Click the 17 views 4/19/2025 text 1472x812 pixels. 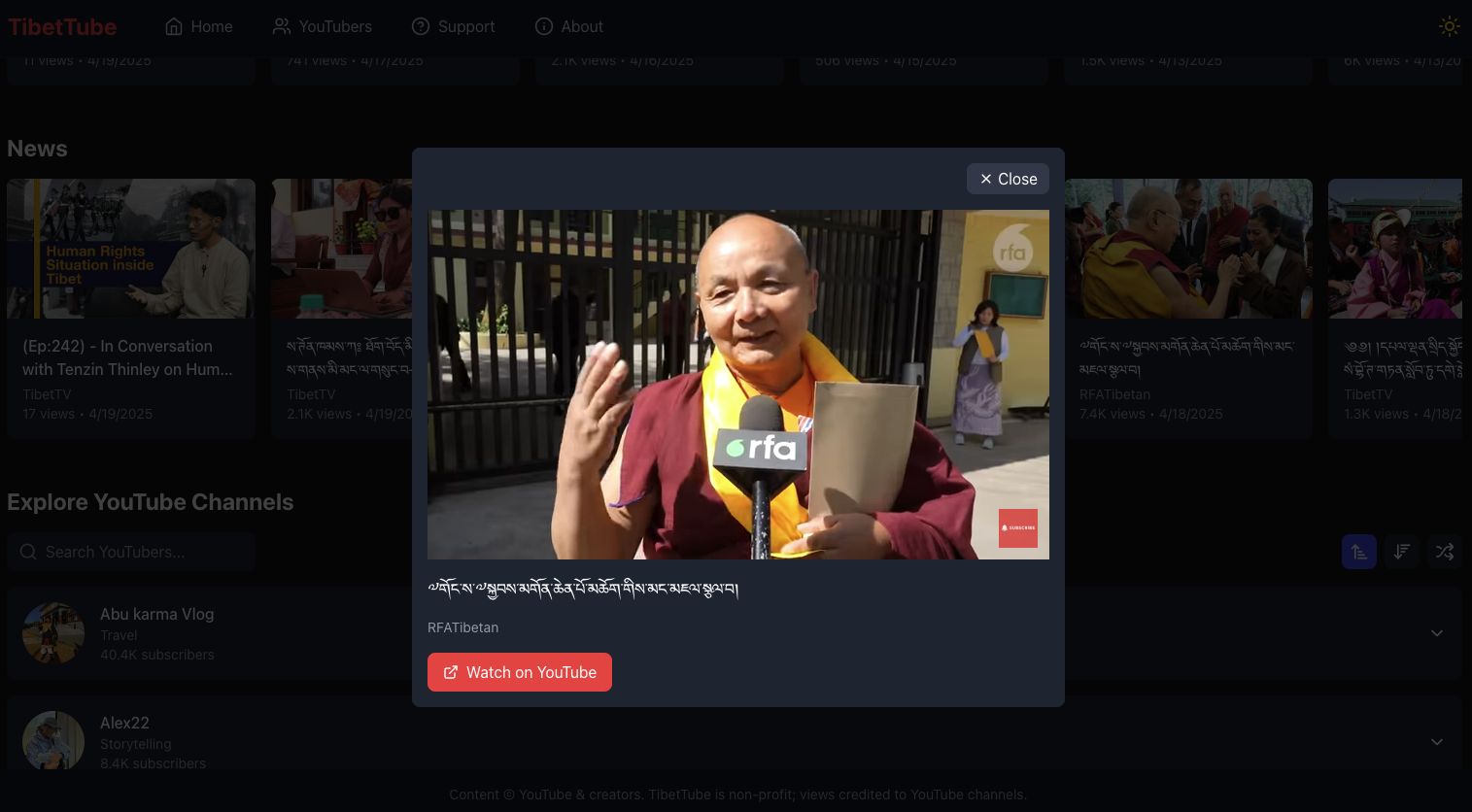click(87, 414)
